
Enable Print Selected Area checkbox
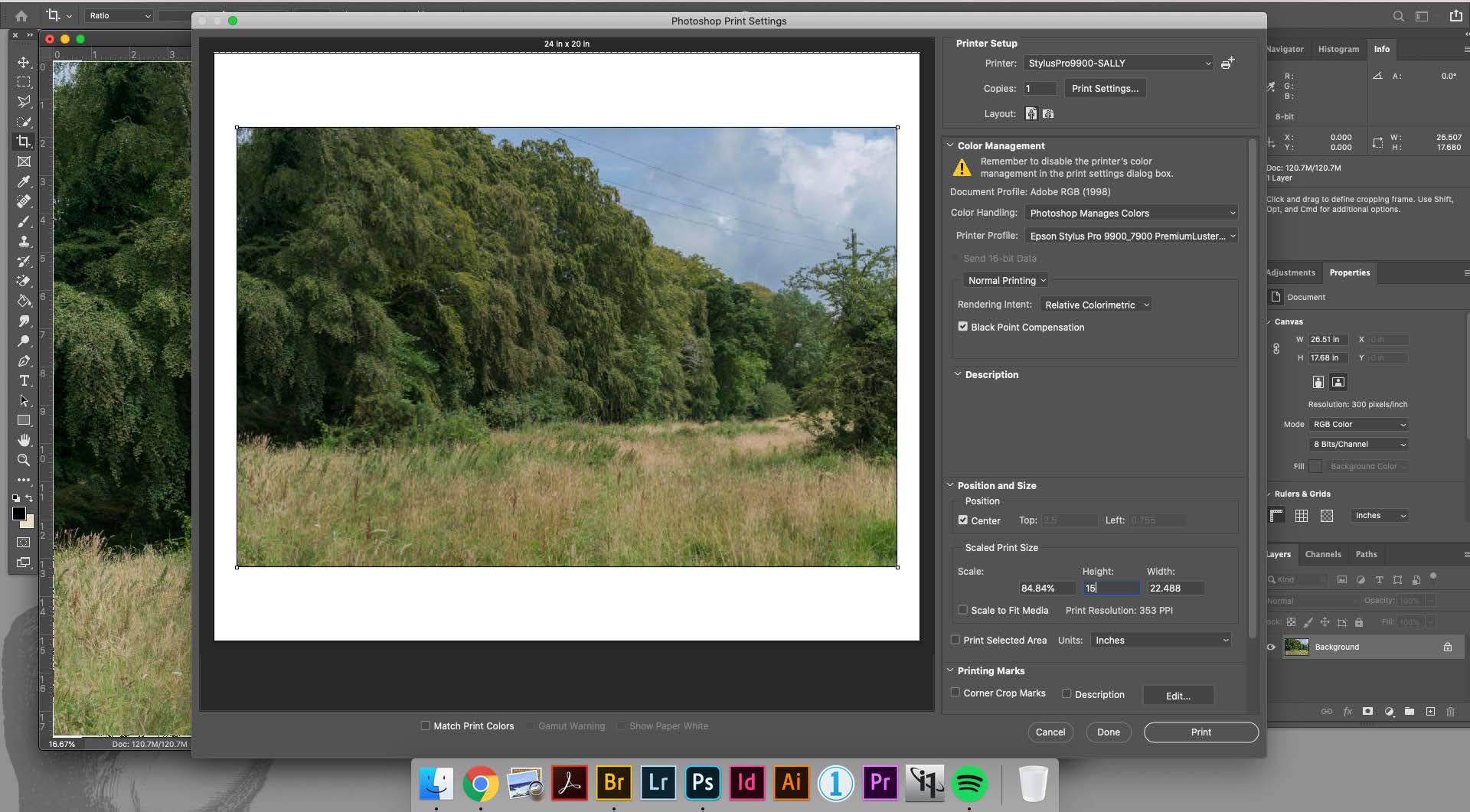coord(955,640)
